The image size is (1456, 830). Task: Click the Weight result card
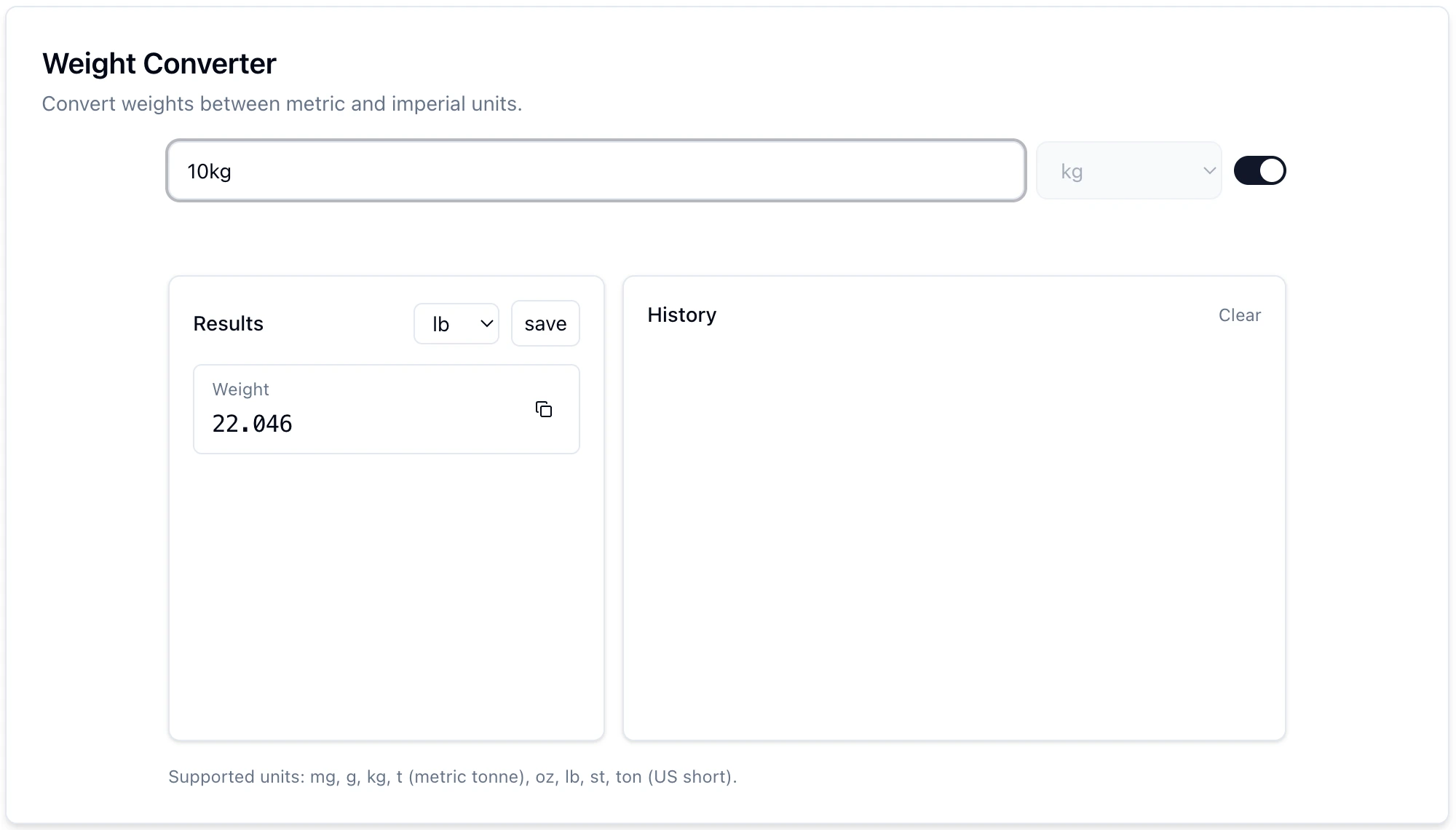[x=387, y=409]
